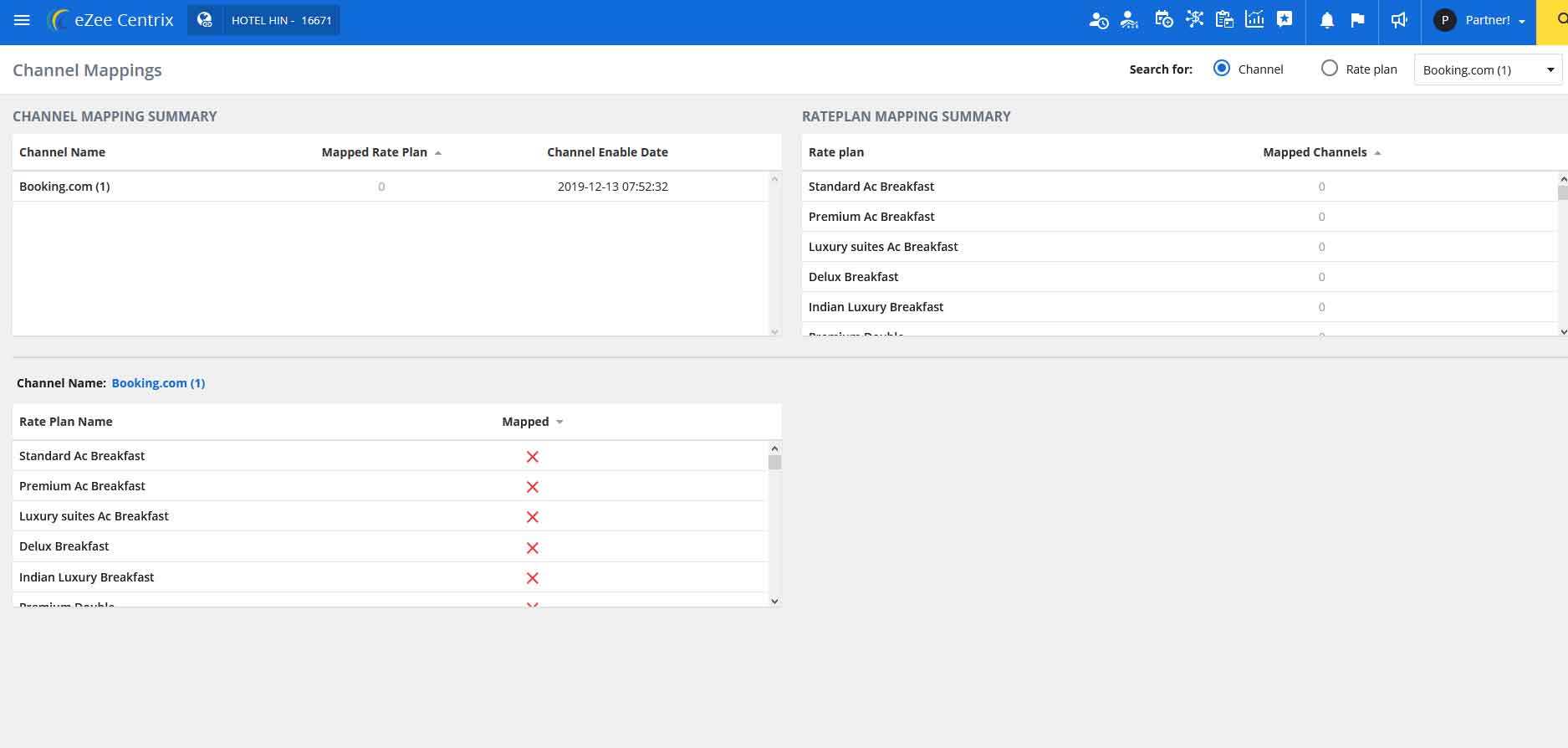Open the property globe switcher icon
Viewport: 1568px width, 748px height.
pyautogui.click(x=205, y=20)
